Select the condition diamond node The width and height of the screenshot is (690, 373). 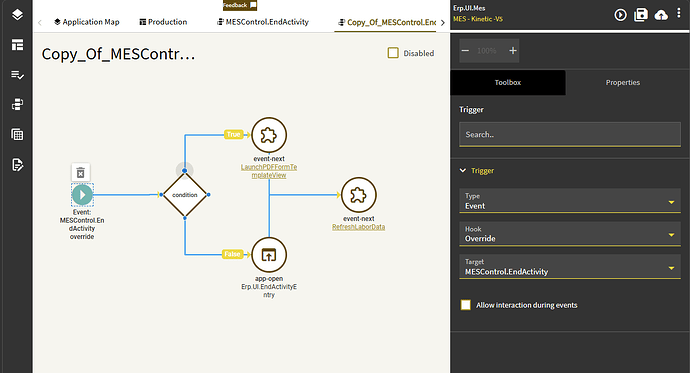tap(185, 194)
